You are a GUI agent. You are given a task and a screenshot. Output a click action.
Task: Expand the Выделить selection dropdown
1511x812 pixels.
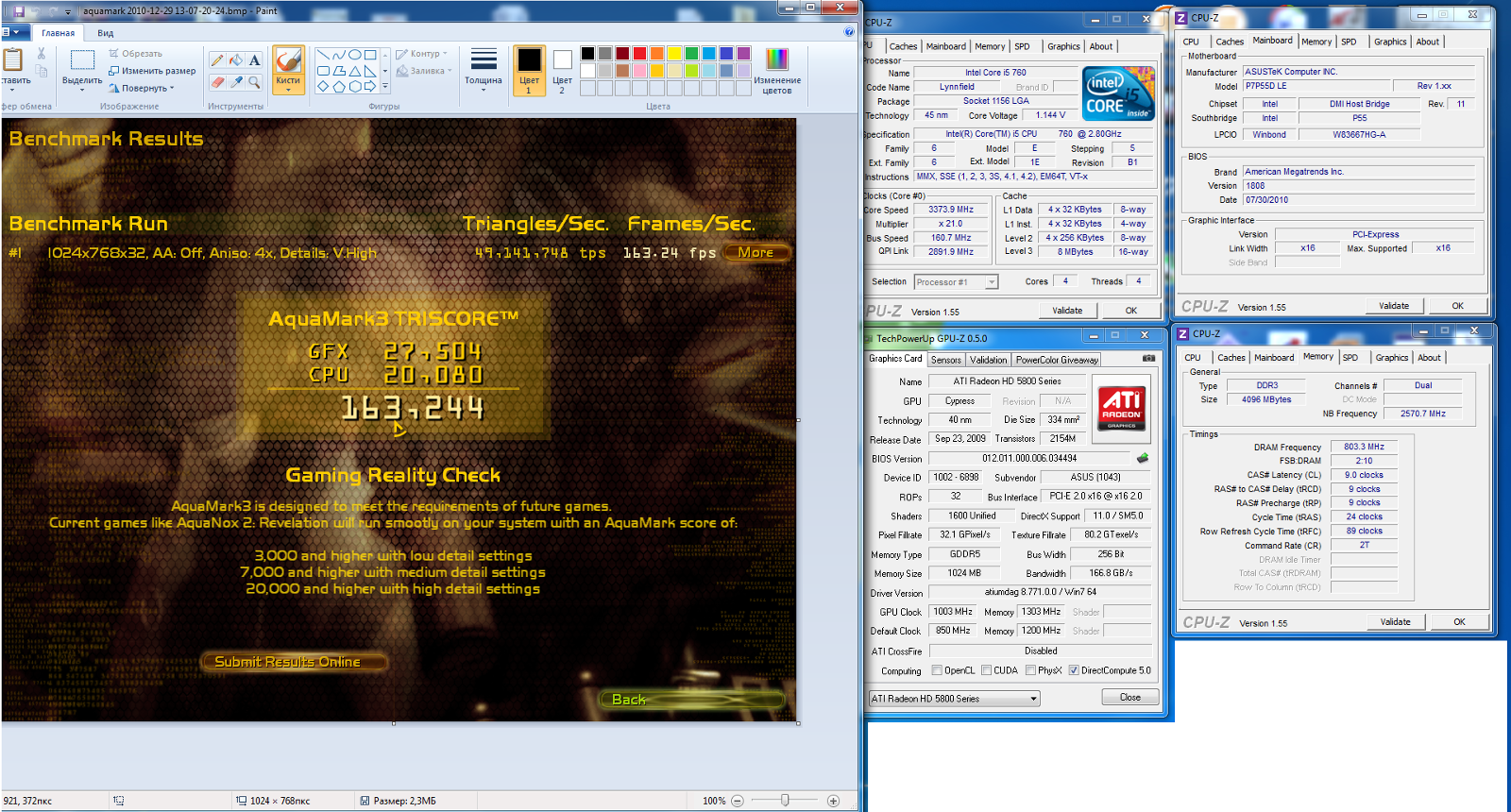(82, 88)
